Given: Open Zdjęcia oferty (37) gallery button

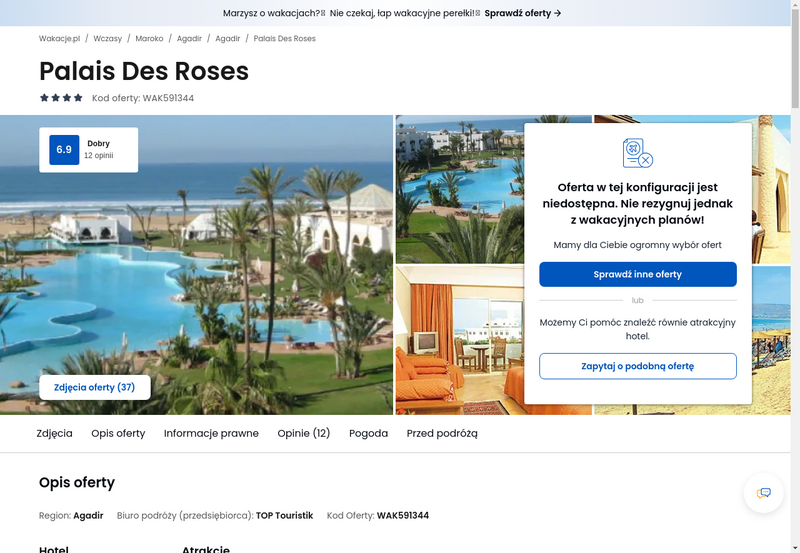Looking at the screenshot, I should 95,387.
